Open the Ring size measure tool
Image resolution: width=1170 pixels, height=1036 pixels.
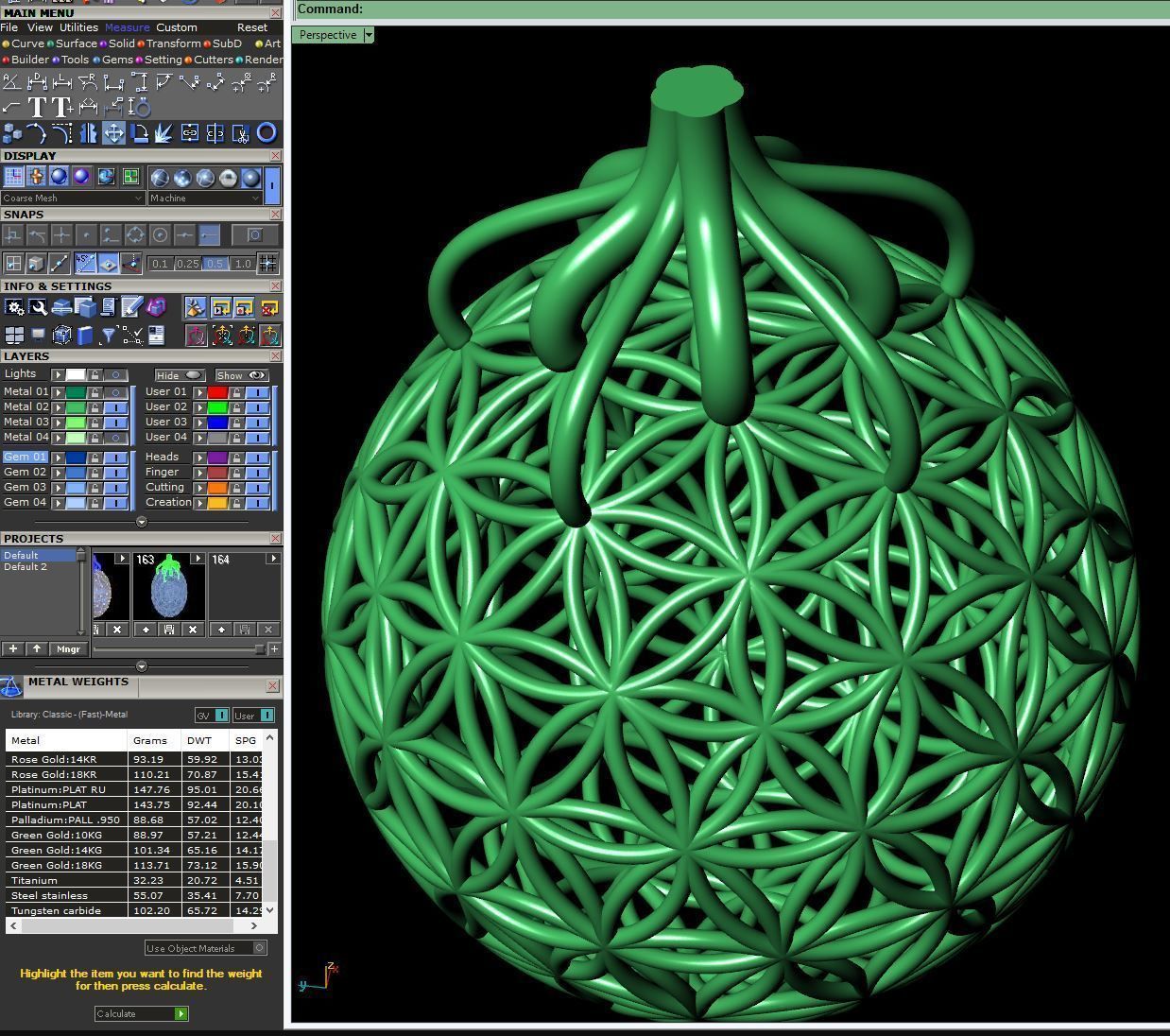point(140,107)
